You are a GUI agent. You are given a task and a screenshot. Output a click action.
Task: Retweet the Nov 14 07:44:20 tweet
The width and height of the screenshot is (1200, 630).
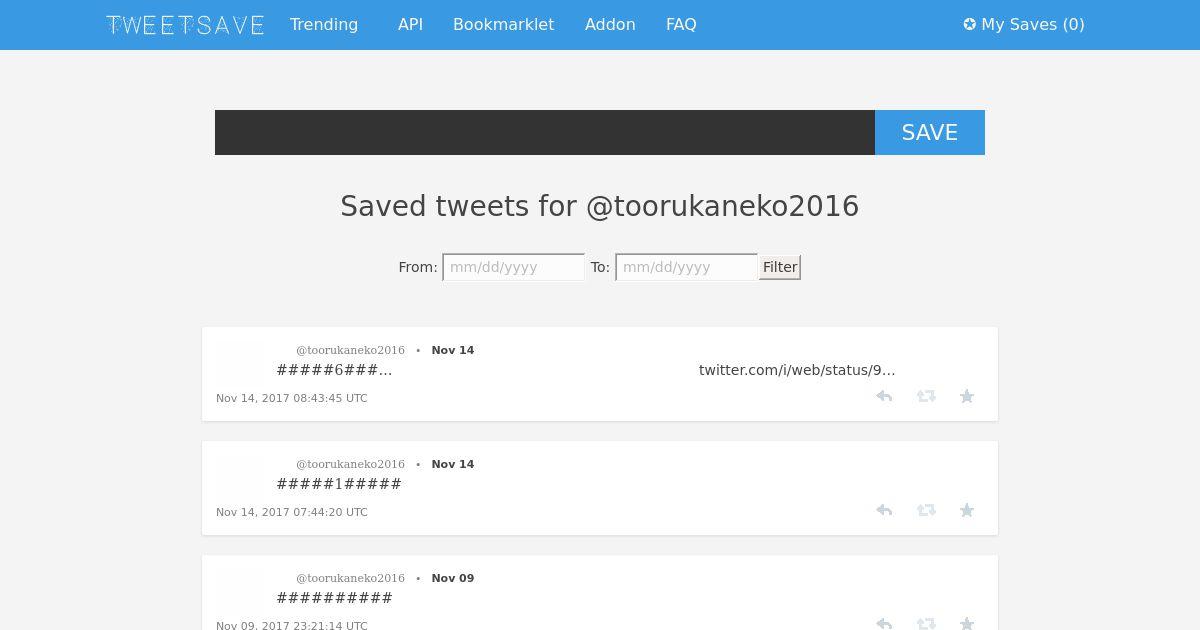926,510
